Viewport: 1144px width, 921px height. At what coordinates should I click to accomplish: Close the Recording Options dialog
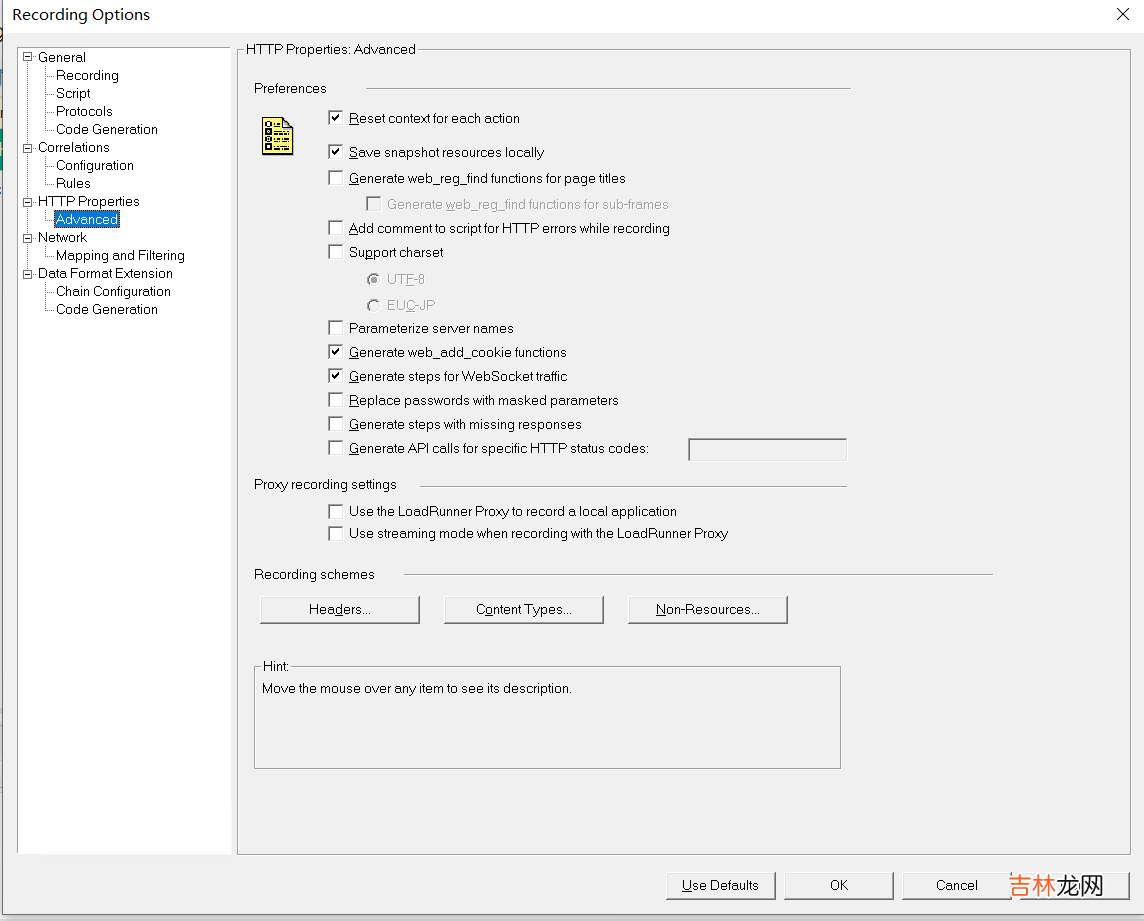pyautogui.click(x=1122, y=14)
